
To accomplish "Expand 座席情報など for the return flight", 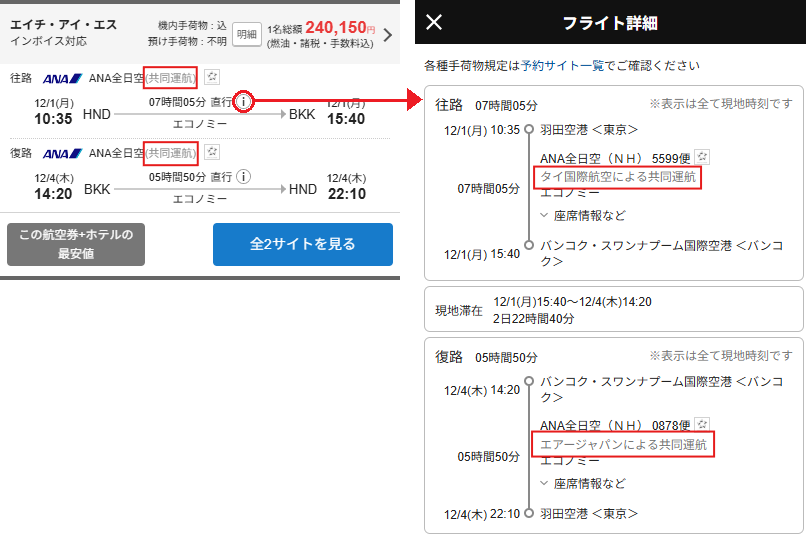I will [582, 483].
